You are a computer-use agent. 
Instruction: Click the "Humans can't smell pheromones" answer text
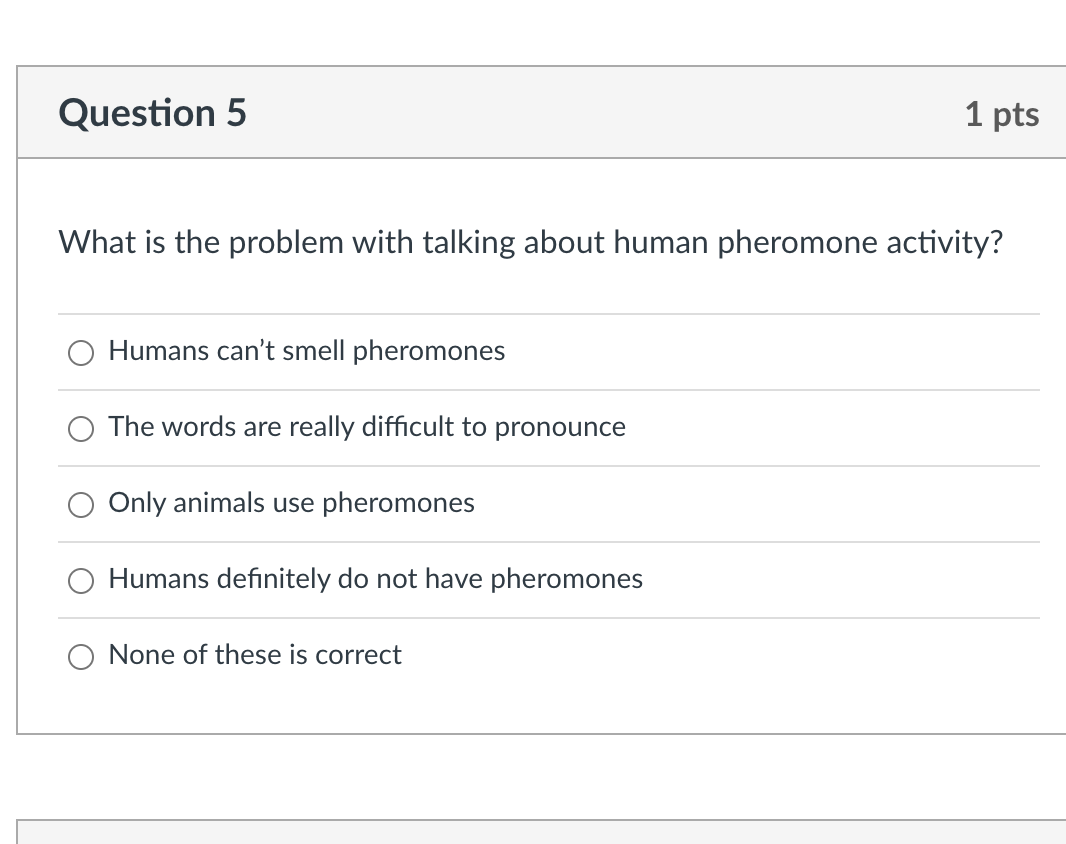(307, 351)
